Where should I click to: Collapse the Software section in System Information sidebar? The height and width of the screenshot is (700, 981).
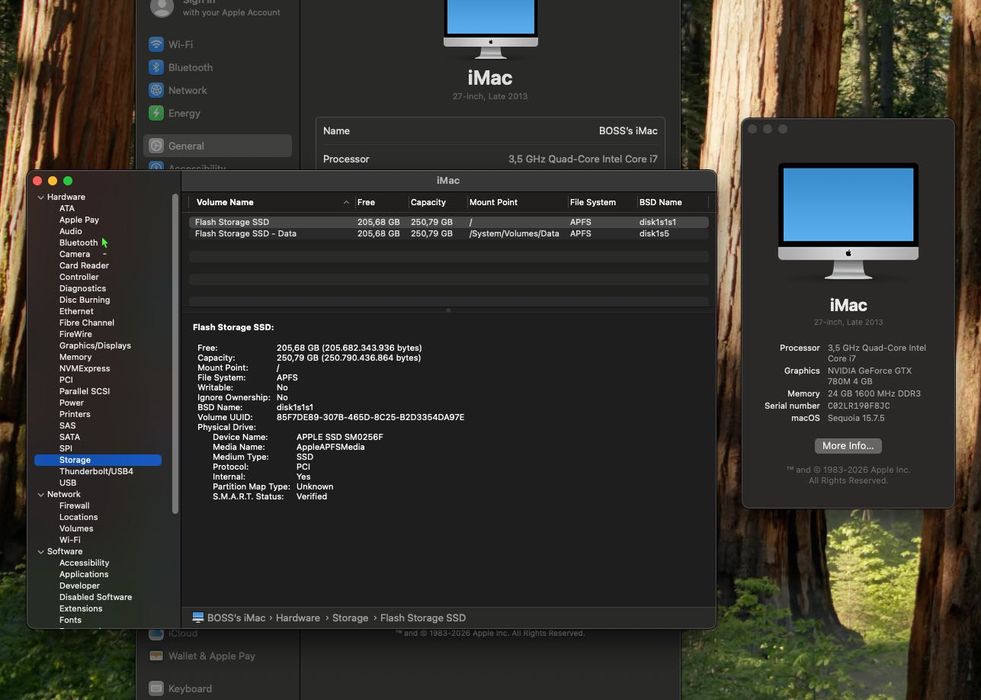(x=41, y=552)
